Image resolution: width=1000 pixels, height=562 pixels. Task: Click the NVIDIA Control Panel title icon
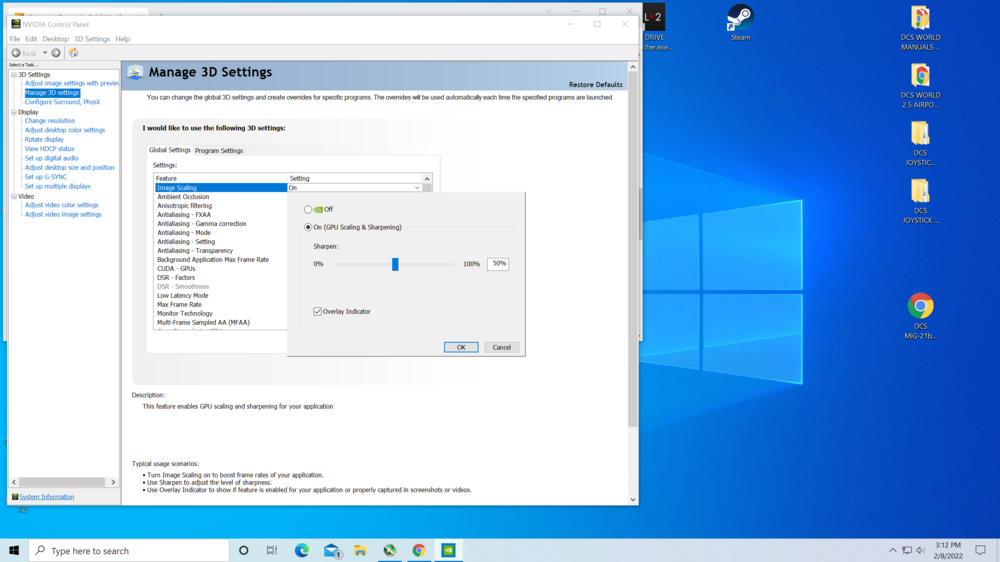[16, 24]
